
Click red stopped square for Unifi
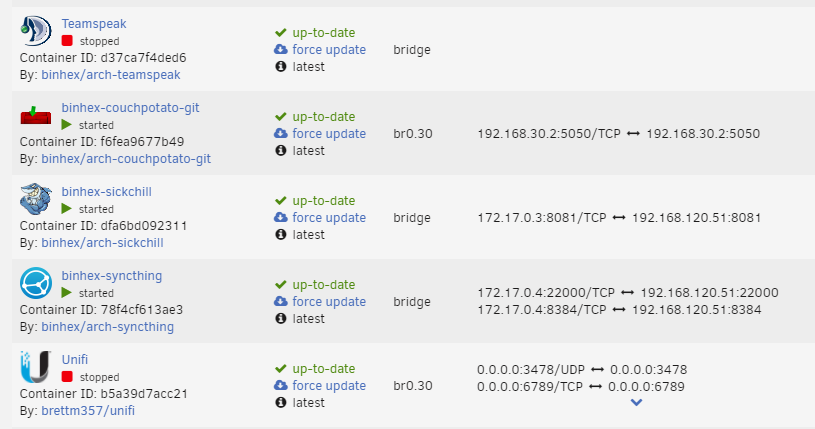[x=67, y=376]
